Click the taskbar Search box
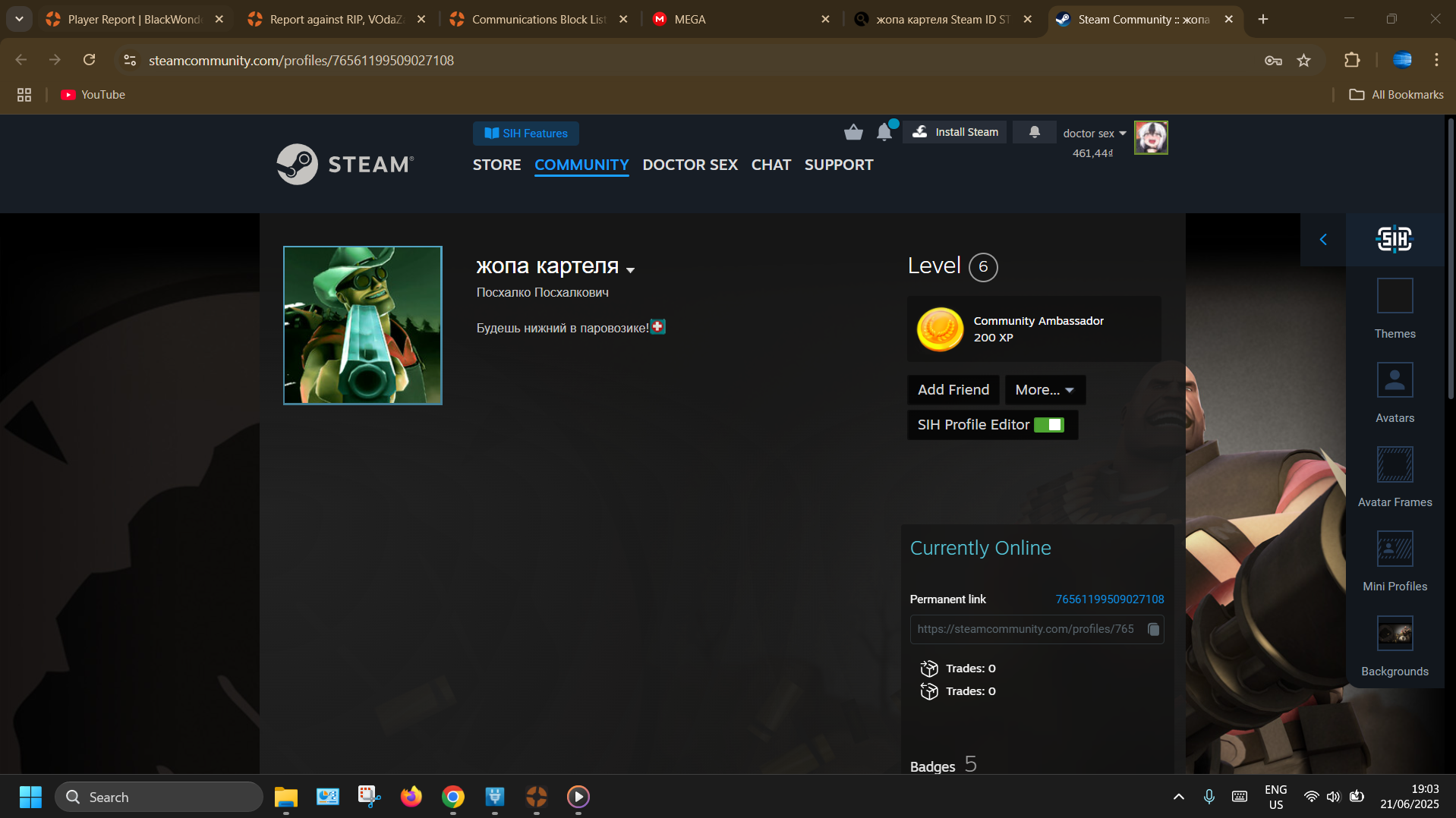The height and width of the screenshot is (818, 1456). (x=159, y=797)
